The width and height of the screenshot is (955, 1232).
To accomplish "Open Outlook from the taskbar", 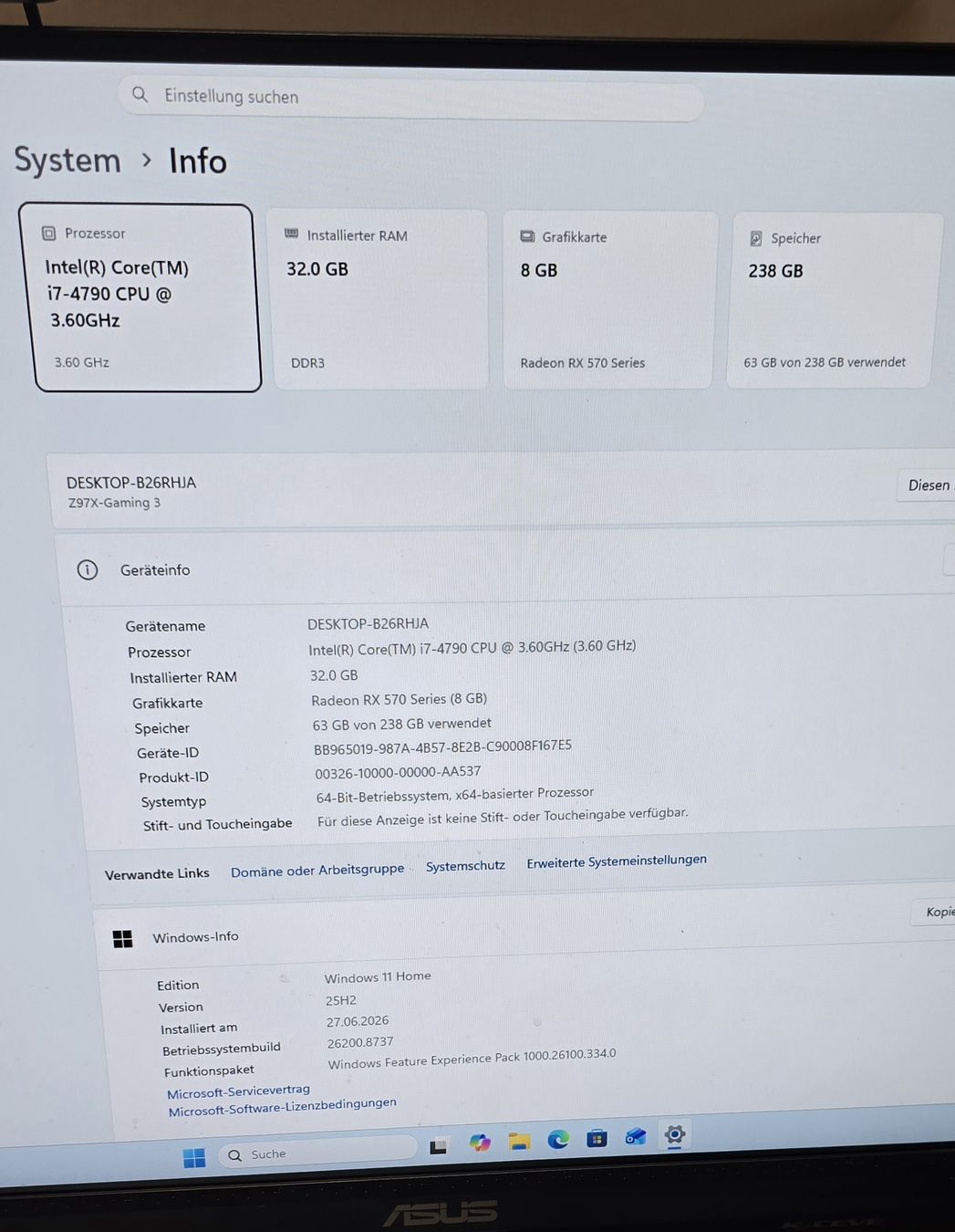I will pyautogui.click(x=636, y=1136).
